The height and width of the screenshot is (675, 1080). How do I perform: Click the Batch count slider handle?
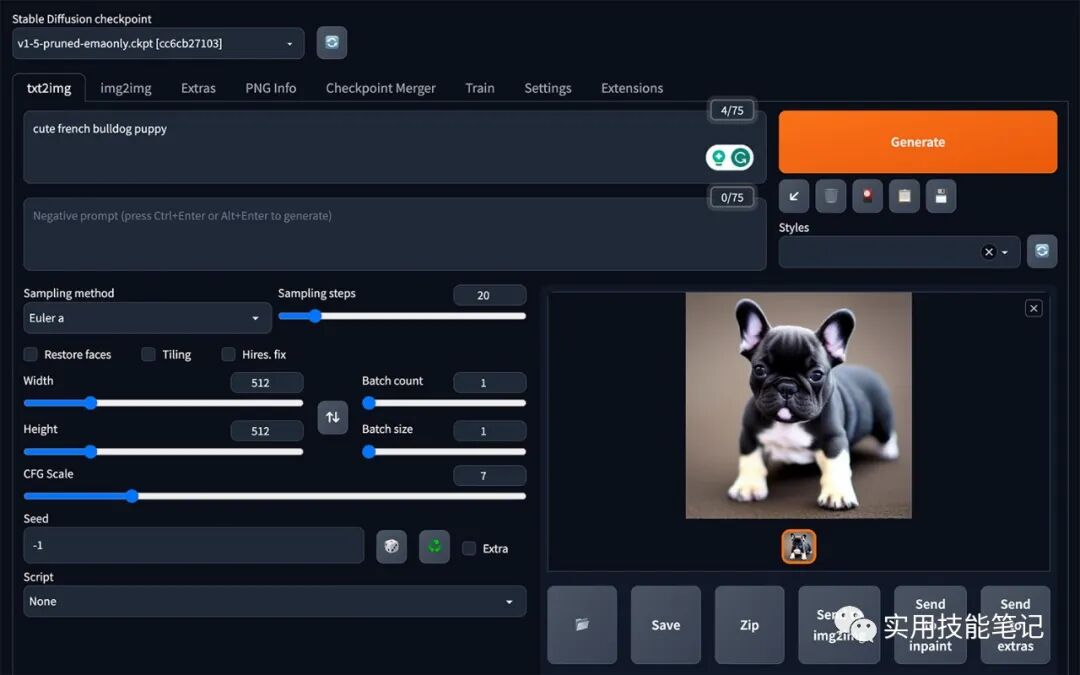368,403
